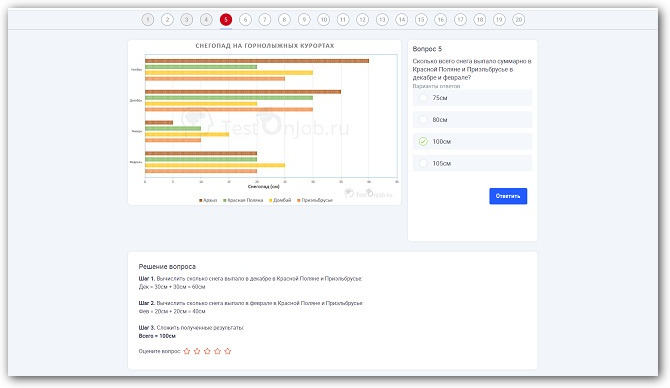Rate the question with the fifth star
The image size is (670, 388).
[228, 351]
